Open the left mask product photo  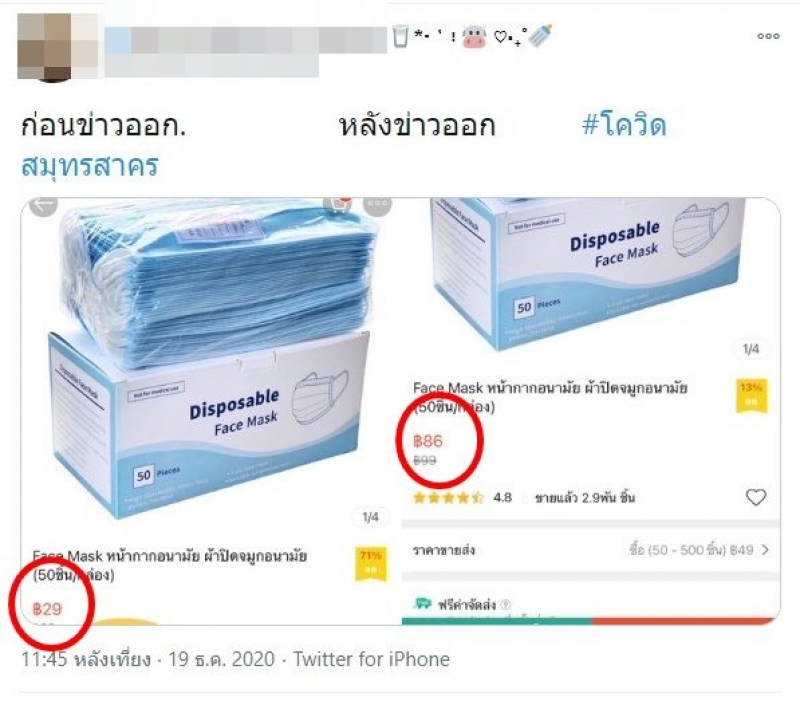[x=212, y=360]
